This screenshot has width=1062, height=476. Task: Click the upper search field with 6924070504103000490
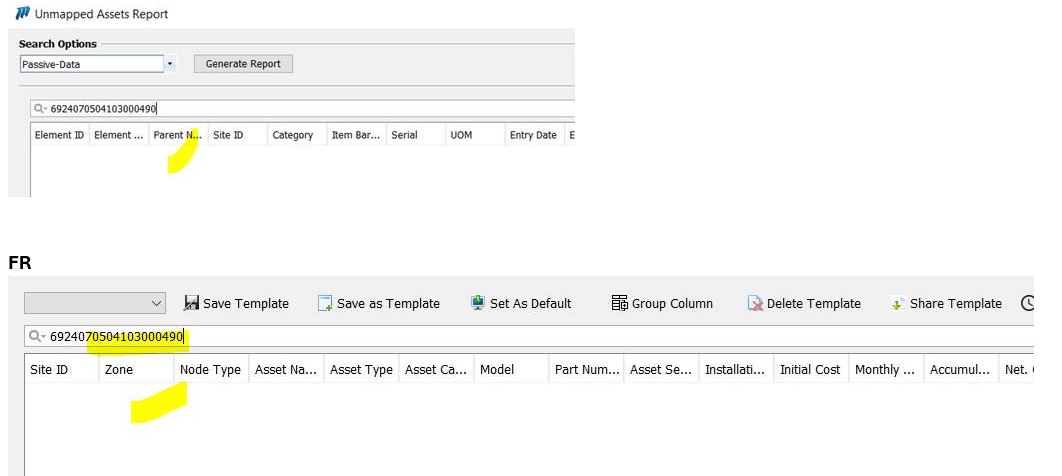(x=300, y=109)
